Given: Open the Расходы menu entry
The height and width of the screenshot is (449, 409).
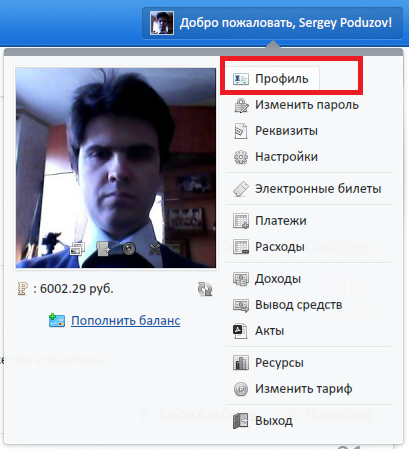Looking at the screenshot, I should pos(280,247).
